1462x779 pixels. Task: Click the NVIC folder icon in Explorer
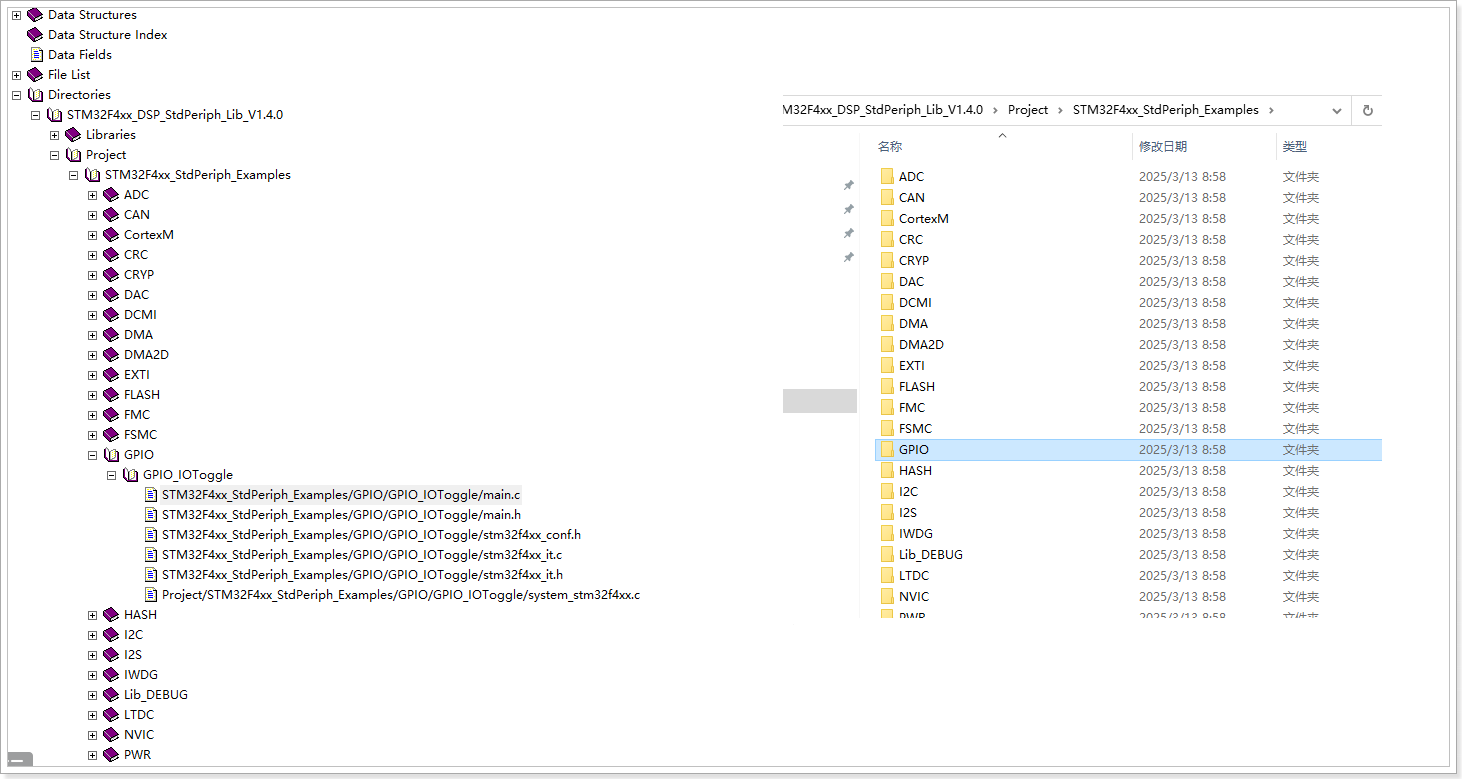coord(886,596)
